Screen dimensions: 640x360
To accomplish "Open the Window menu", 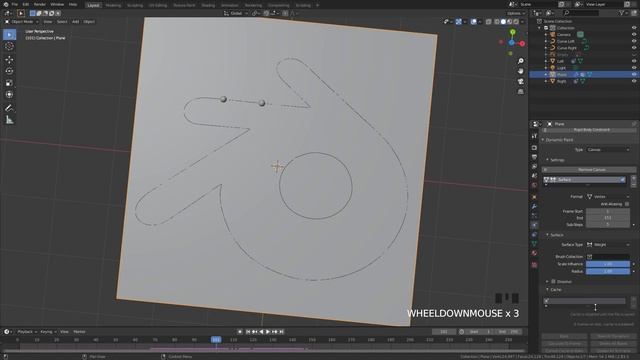I will click(x=57, y=4).
